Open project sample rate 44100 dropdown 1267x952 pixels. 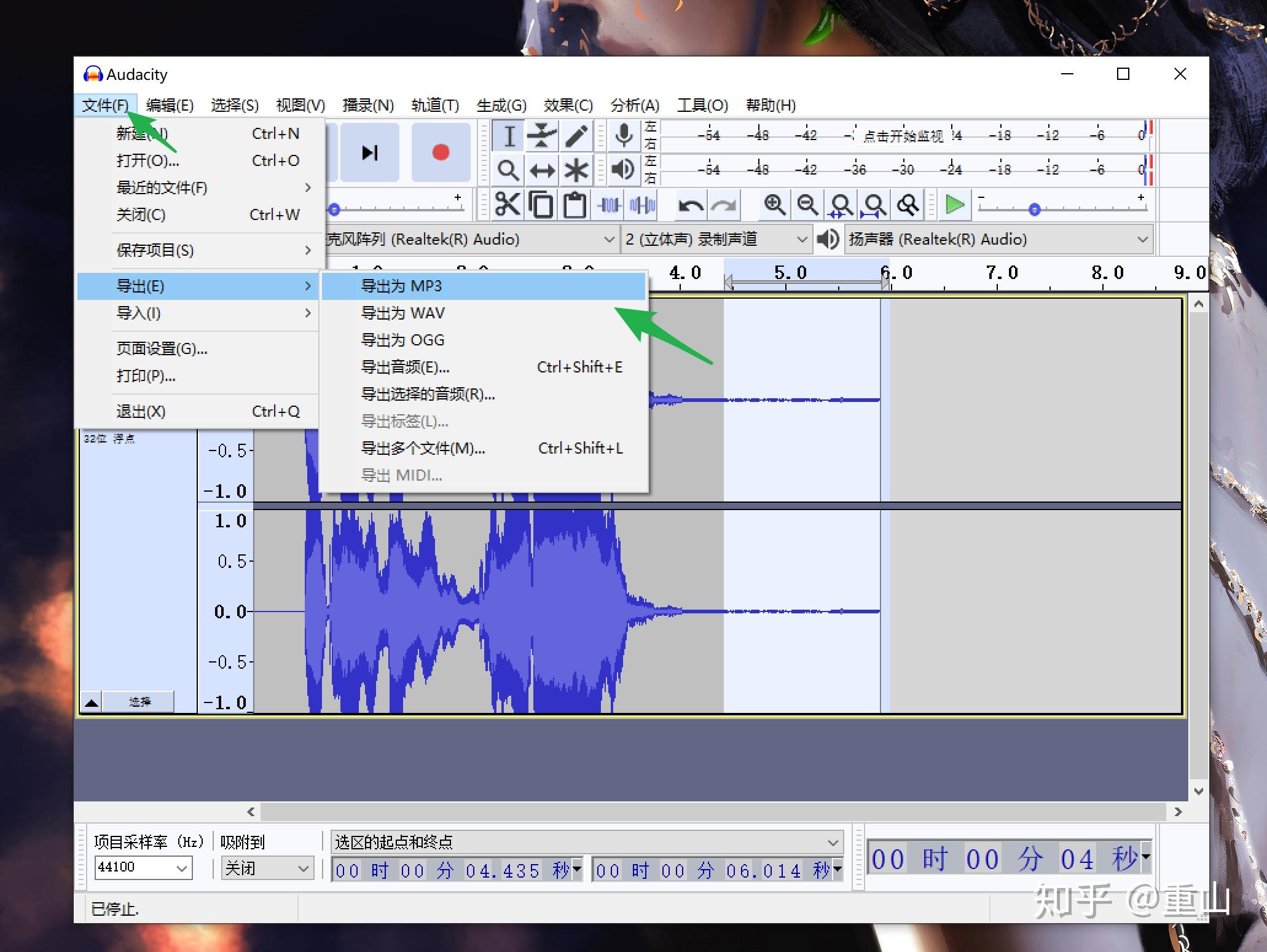pos(181,868)
